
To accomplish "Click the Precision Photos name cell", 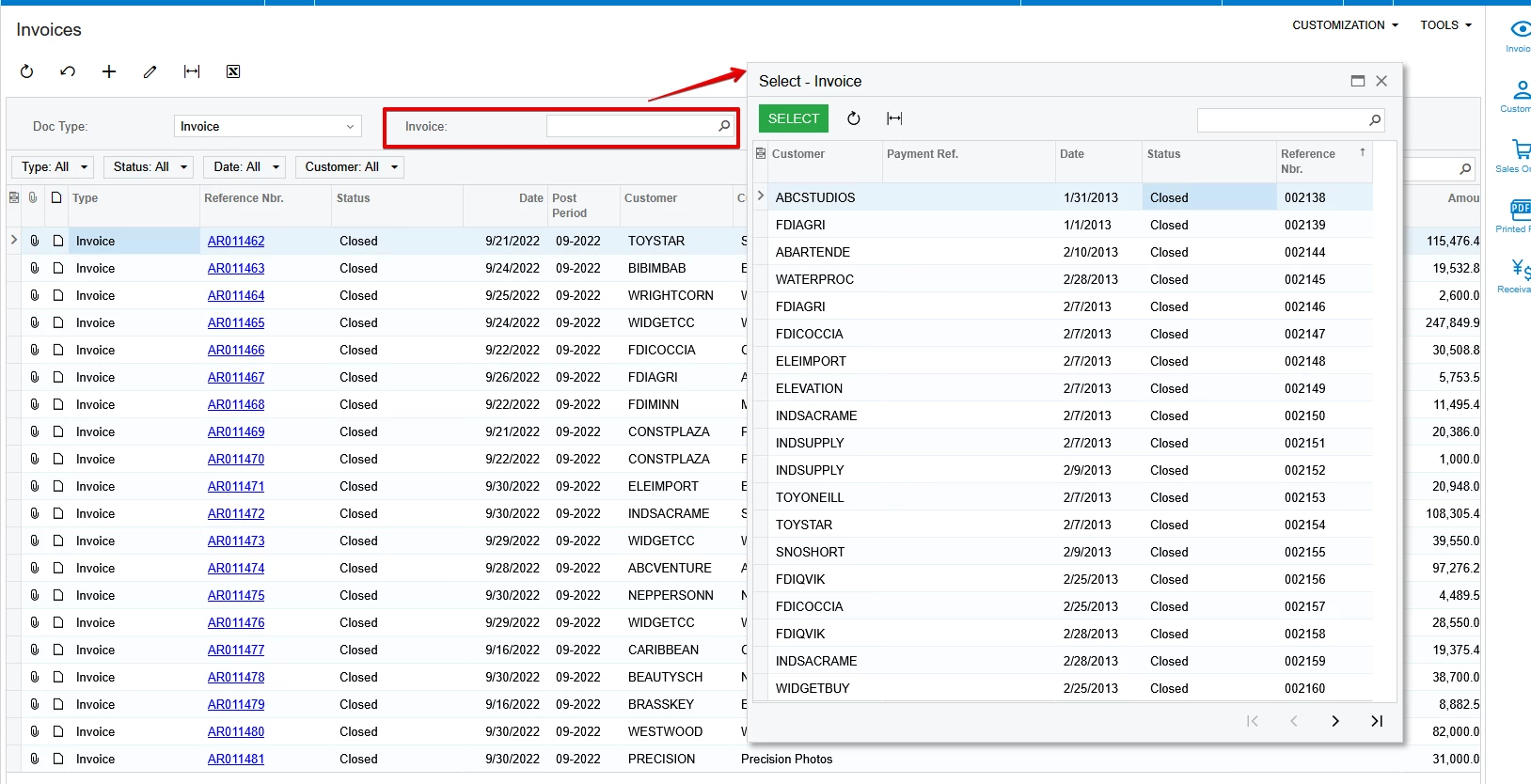I will click(x=786, y=759).
